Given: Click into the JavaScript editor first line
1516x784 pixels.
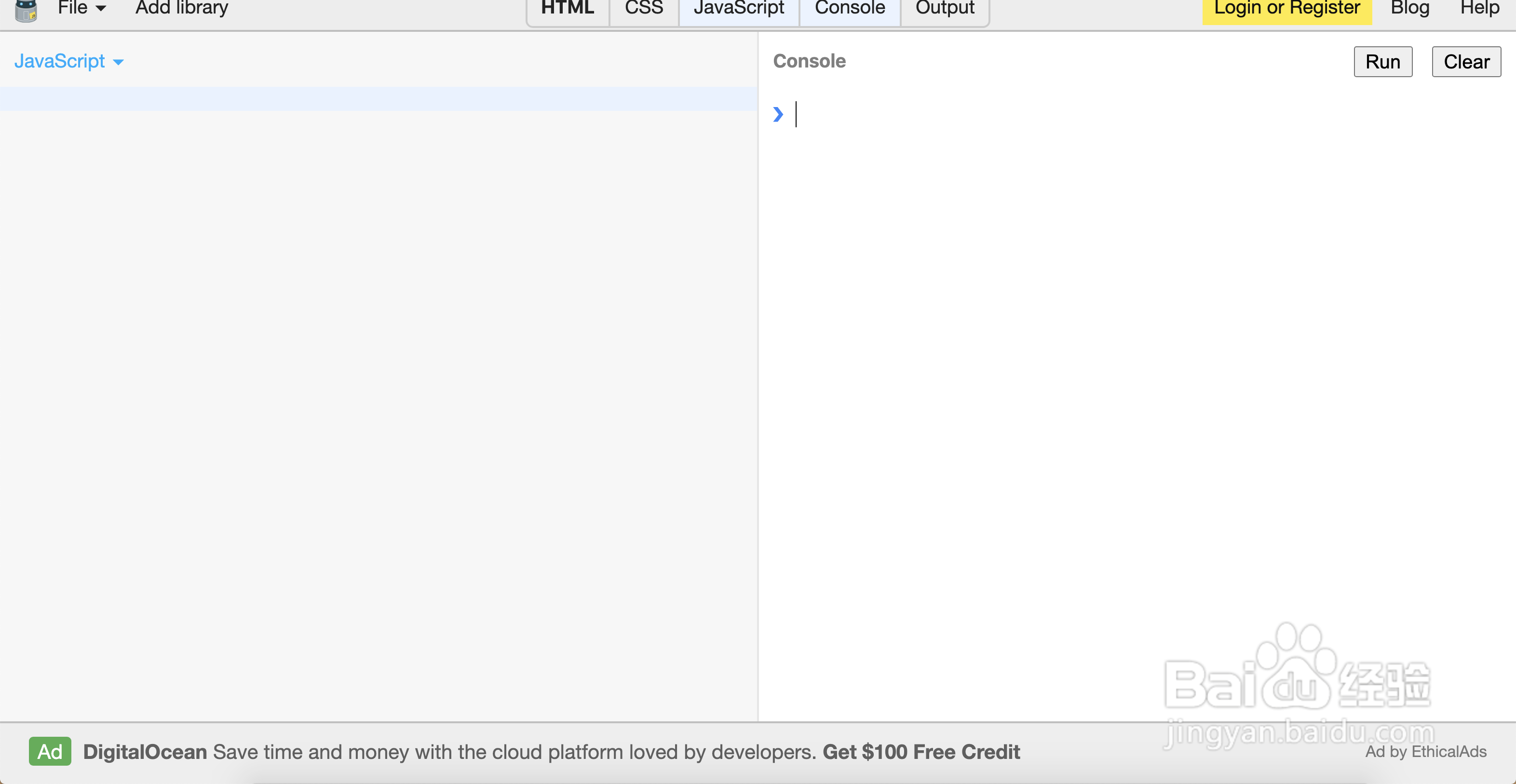Looking at the screenshot, I should coord(379,99).
